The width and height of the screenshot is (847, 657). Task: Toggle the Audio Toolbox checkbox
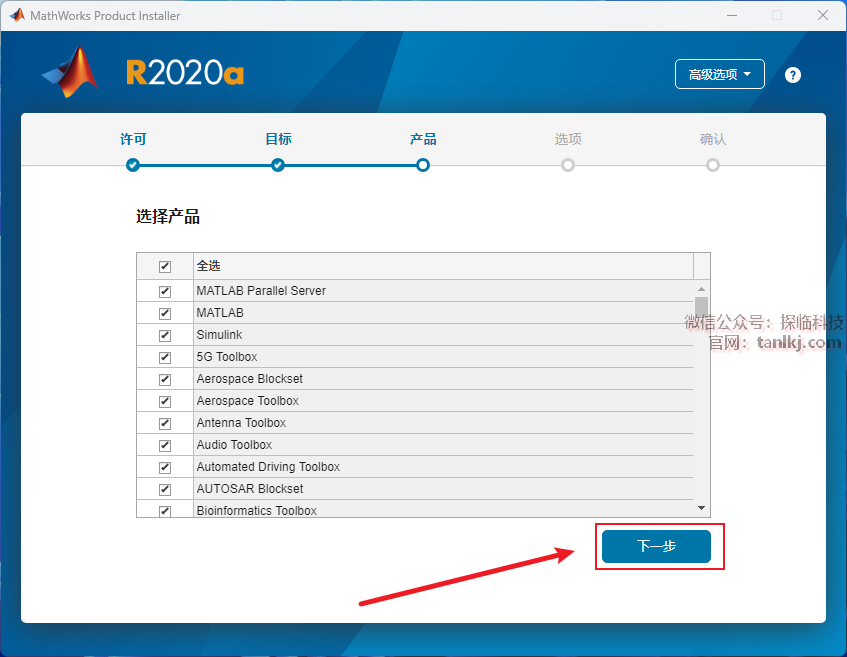click(165, 445)
